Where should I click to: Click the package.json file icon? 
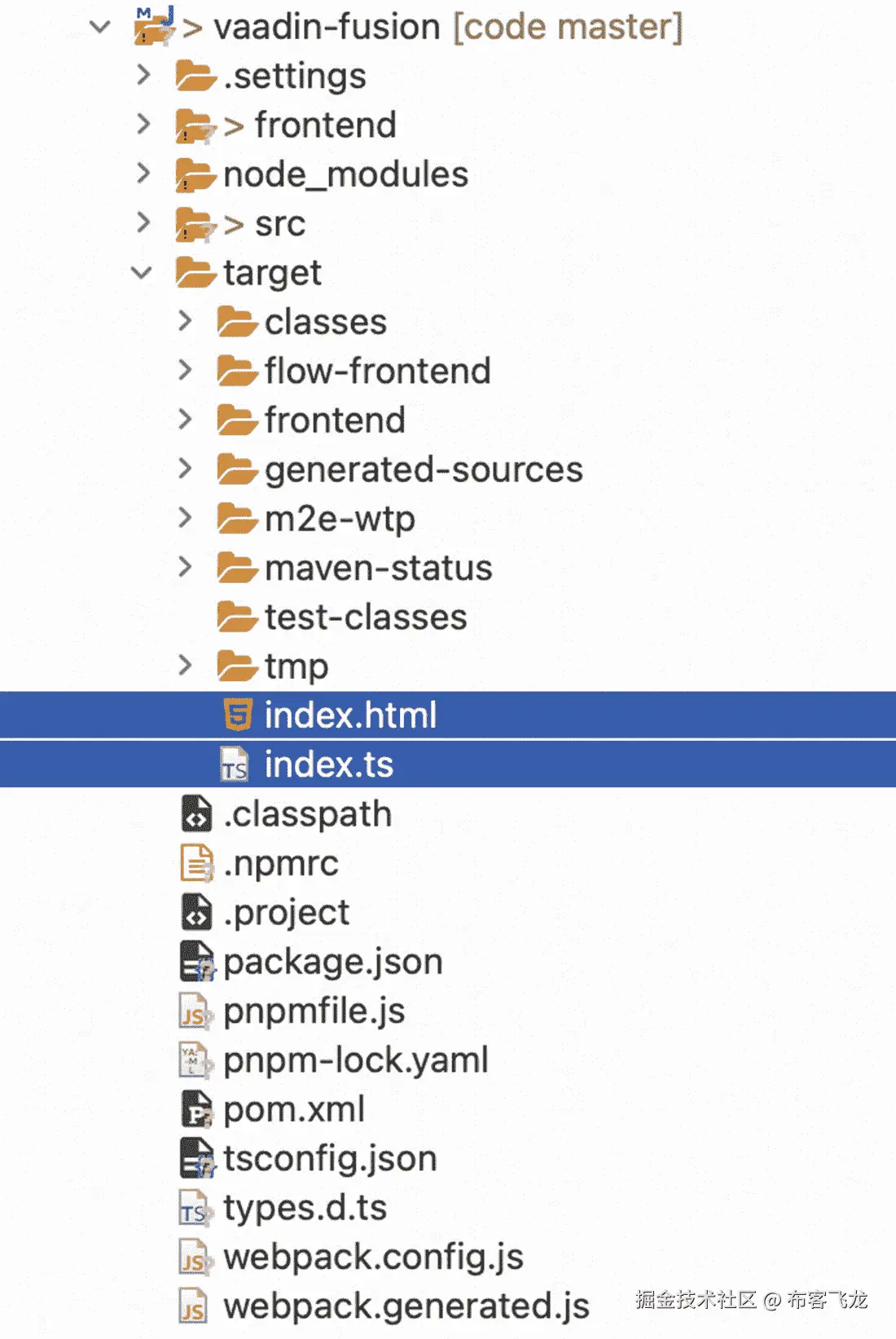[196, 962]
